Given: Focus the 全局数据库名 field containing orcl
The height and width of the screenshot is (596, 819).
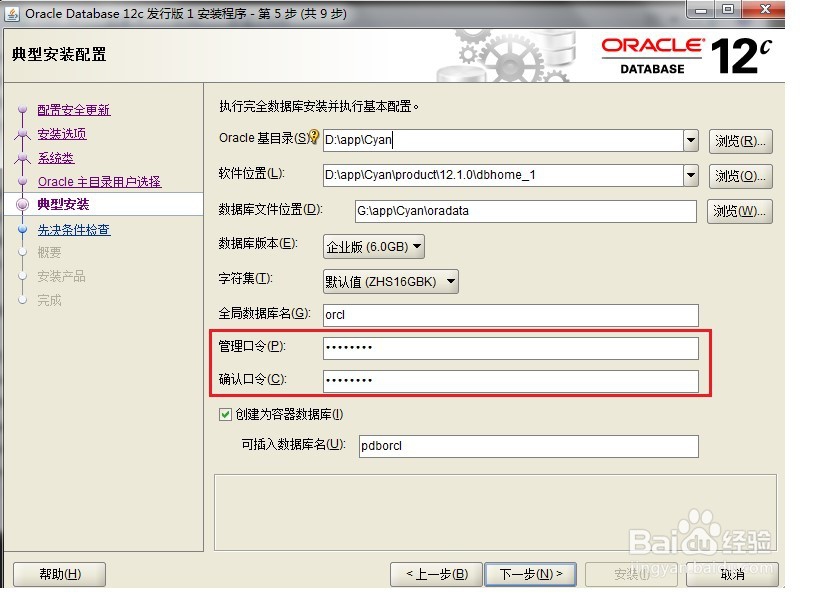Looking at the screenshot, I should 511,315.
